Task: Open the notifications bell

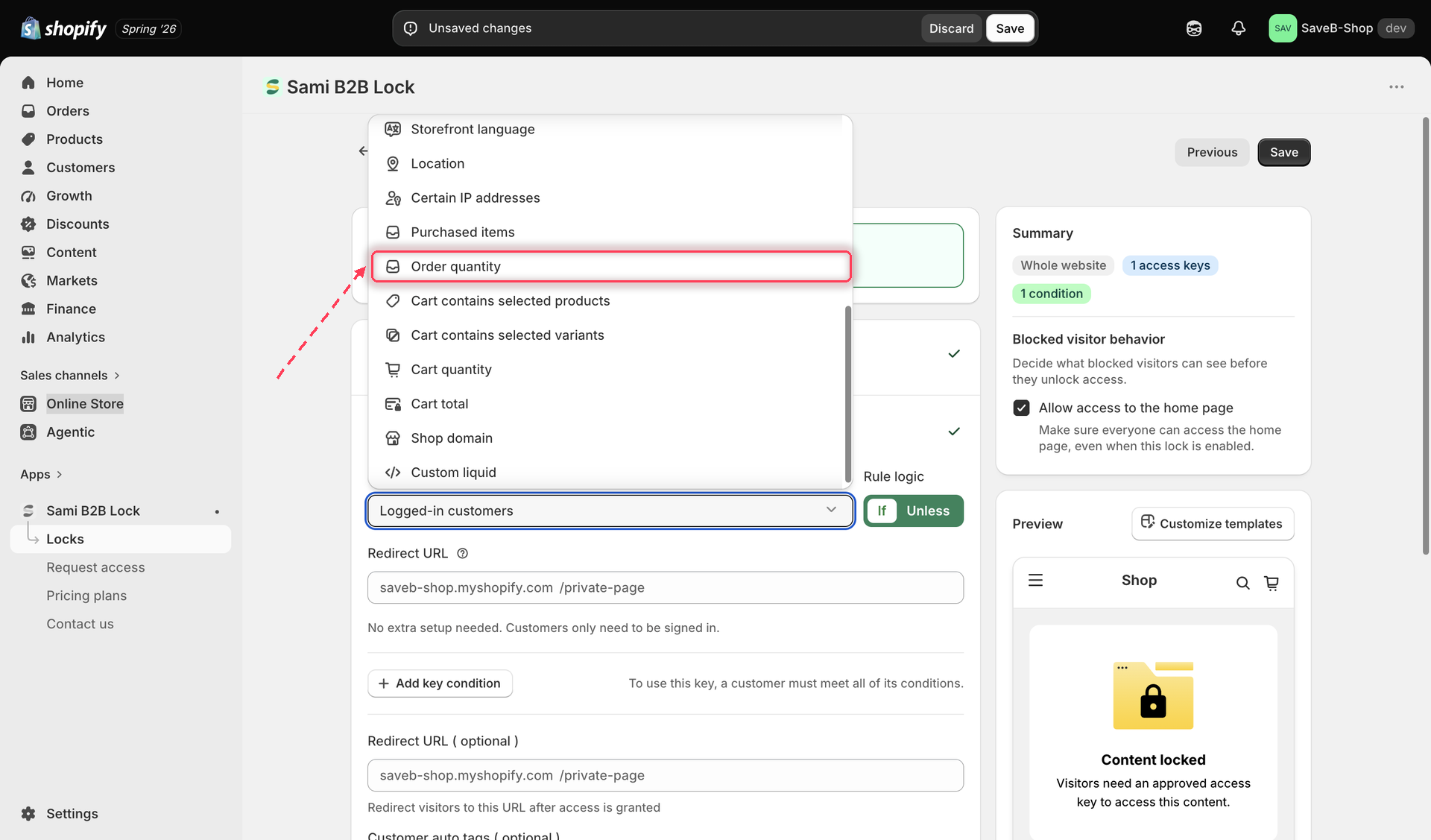Action: (1238, 28)
